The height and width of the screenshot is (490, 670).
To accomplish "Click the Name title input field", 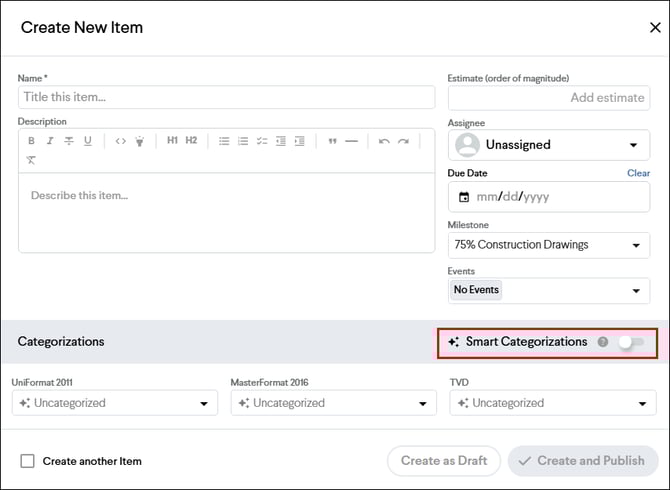I will point(226,97).
